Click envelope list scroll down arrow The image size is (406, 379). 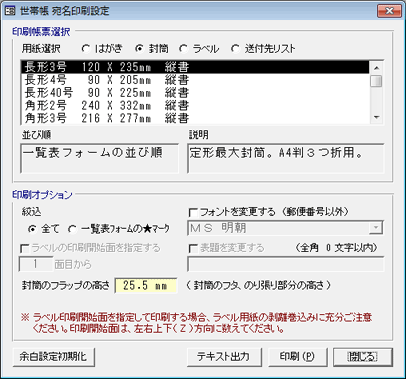[376, 117]
